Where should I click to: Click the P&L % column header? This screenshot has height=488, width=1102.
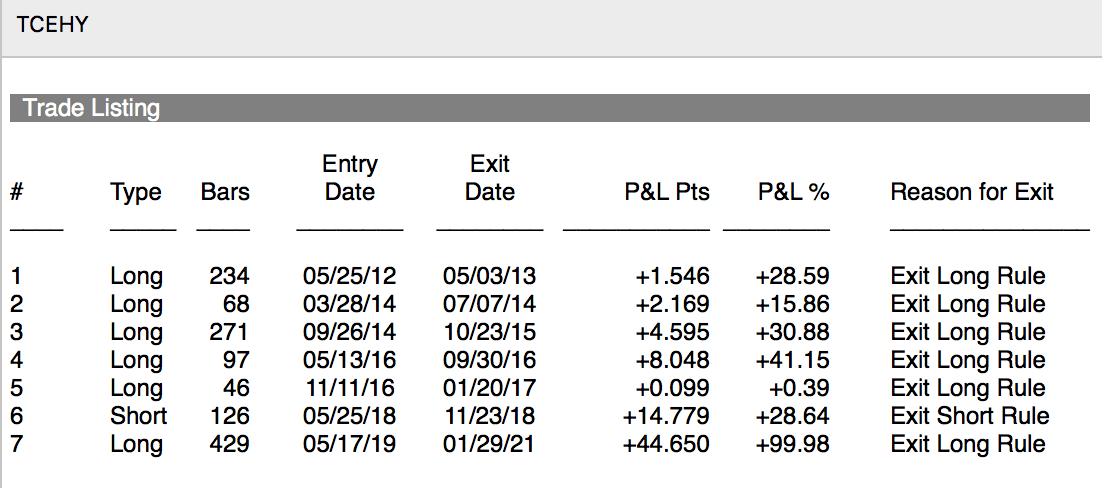(793, 192)
